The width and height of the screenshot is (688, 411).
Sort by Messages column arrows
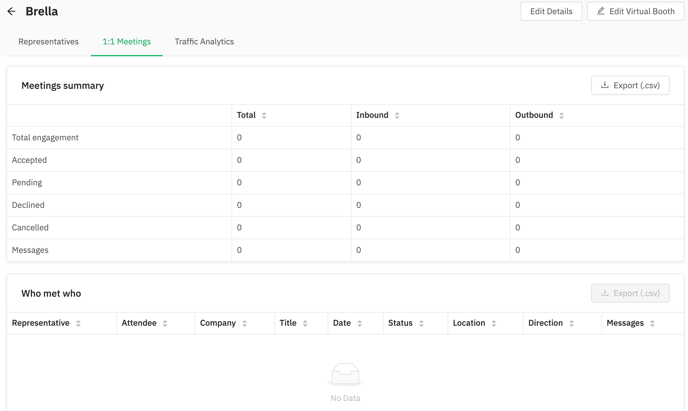[652, 323]
